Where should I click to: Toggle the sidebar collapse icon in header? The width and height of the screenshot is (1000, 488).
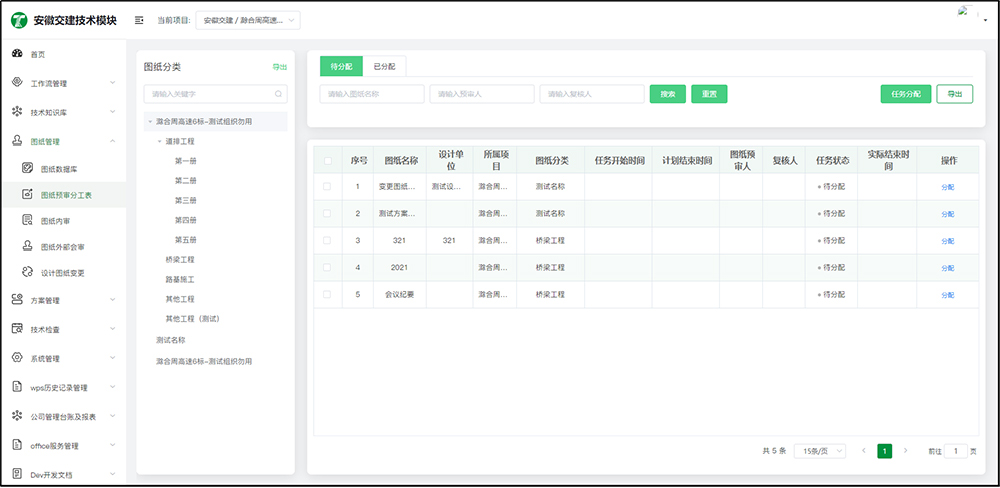[x=139, y=20]
